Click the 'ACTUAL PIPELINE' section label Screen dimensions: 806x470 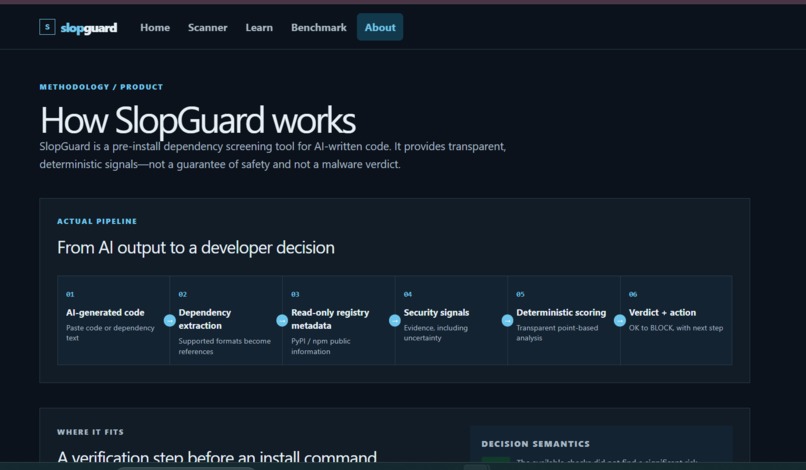pyautogui.click(x=97, y=221)
